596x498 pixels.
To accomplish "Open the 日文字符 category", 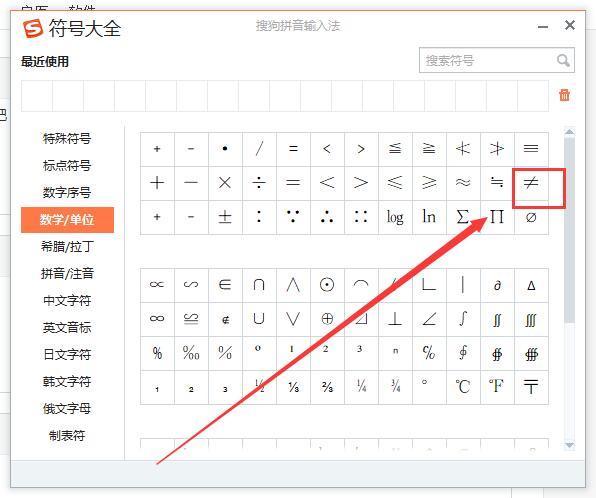I will (67, 354).
